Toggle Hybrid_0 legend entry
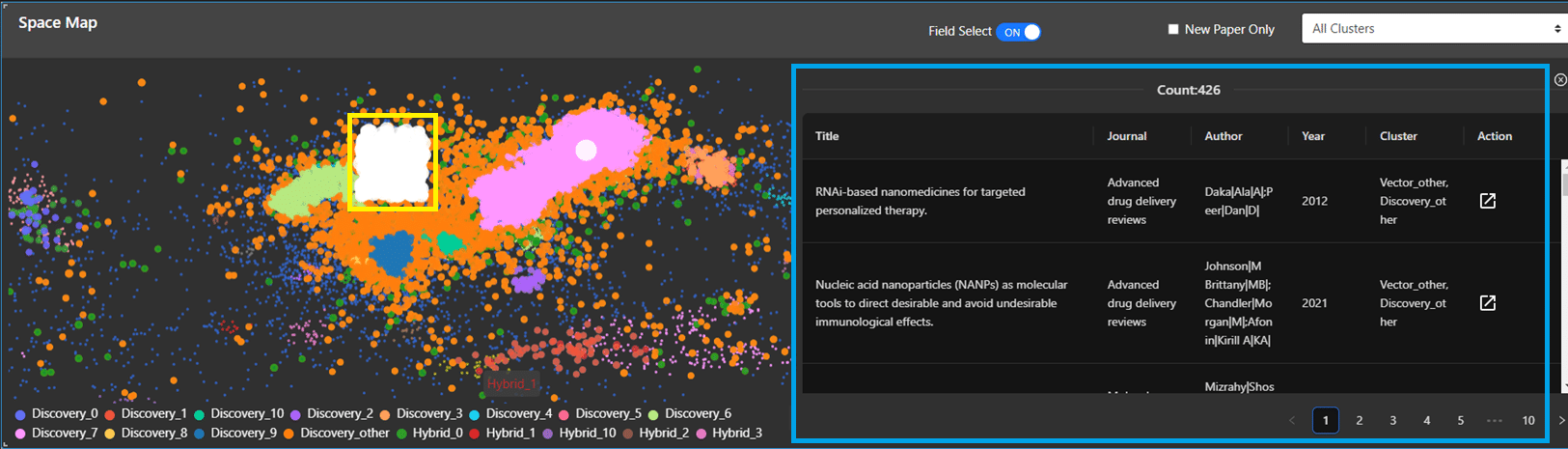This screenshot has height=449, width=1568. 429,433
